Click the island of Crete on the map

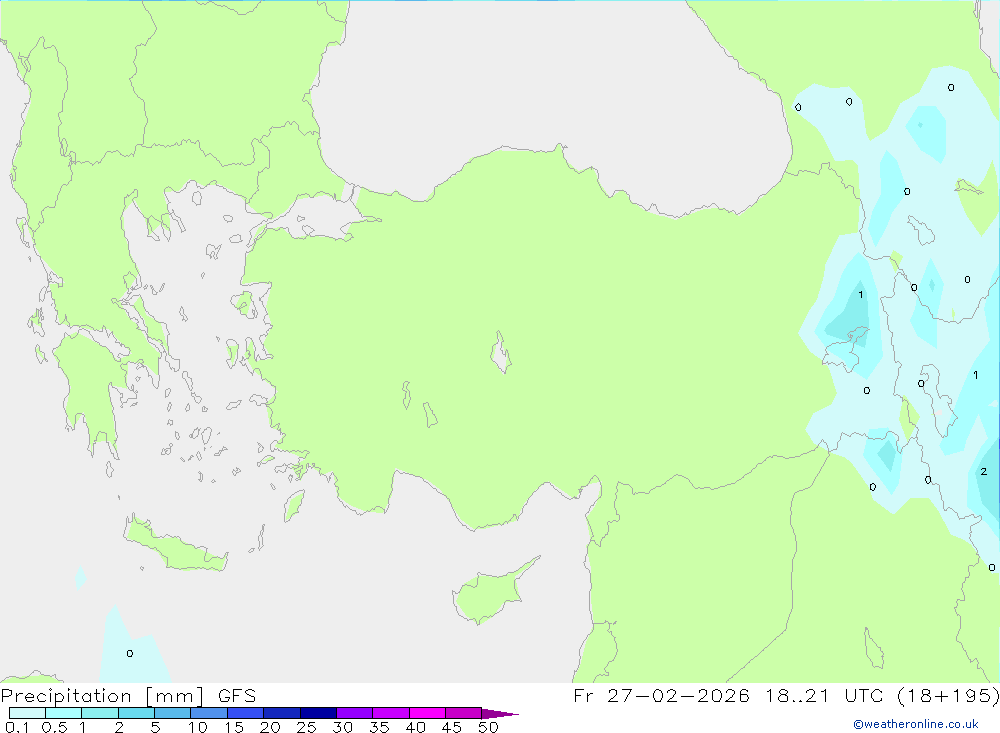[x=175, y=544]
